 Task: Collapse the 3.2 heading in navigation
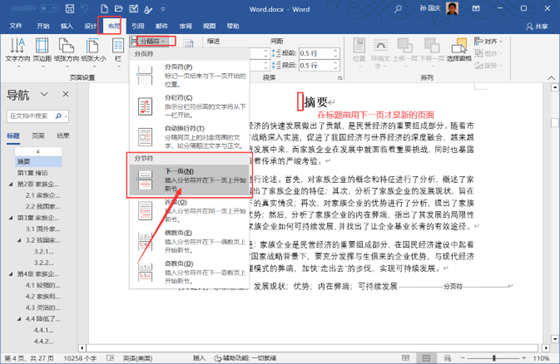click(19, 240)
